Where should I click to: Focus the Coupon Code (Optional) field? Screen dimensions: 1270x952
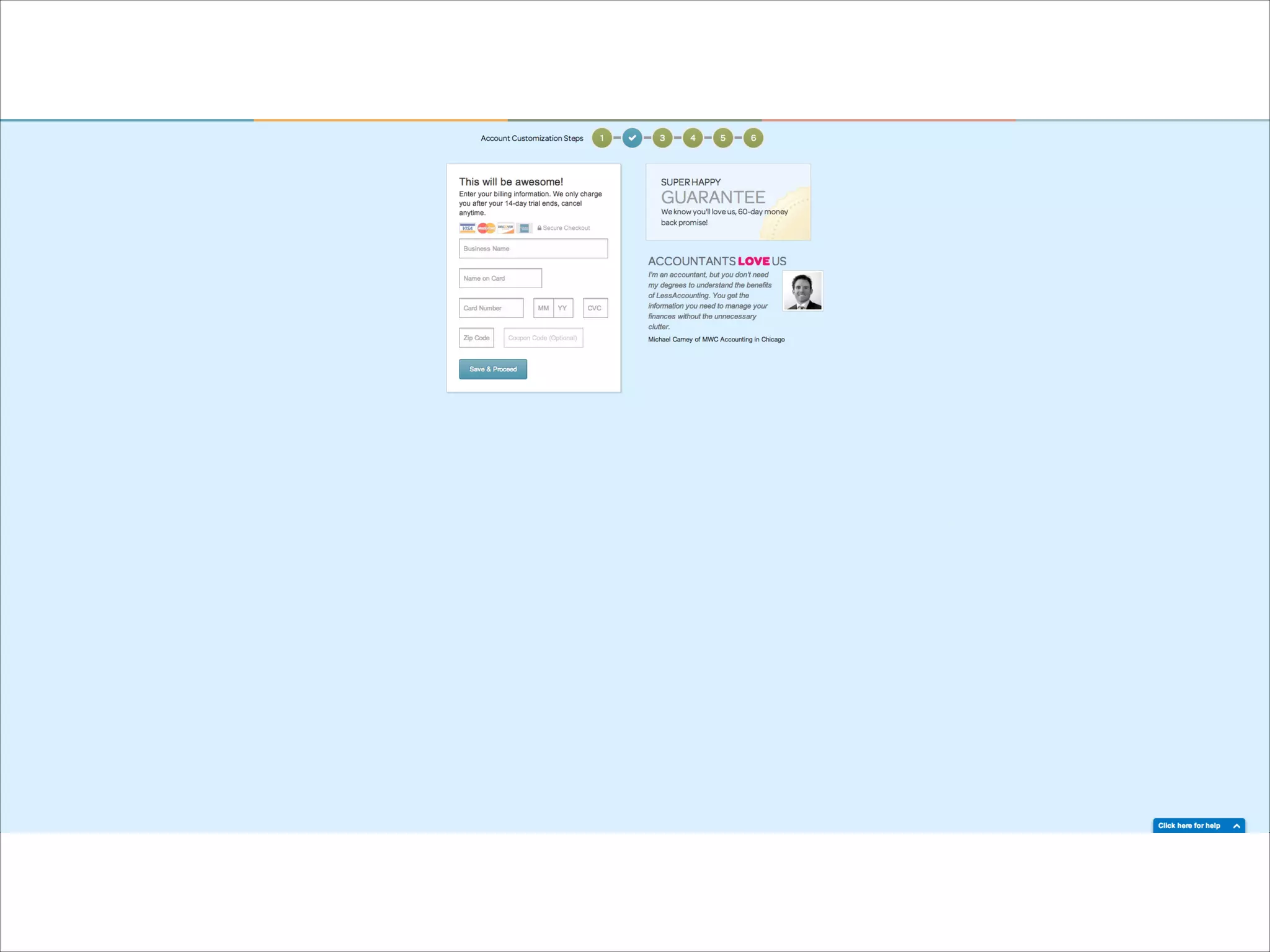(543, 338)
